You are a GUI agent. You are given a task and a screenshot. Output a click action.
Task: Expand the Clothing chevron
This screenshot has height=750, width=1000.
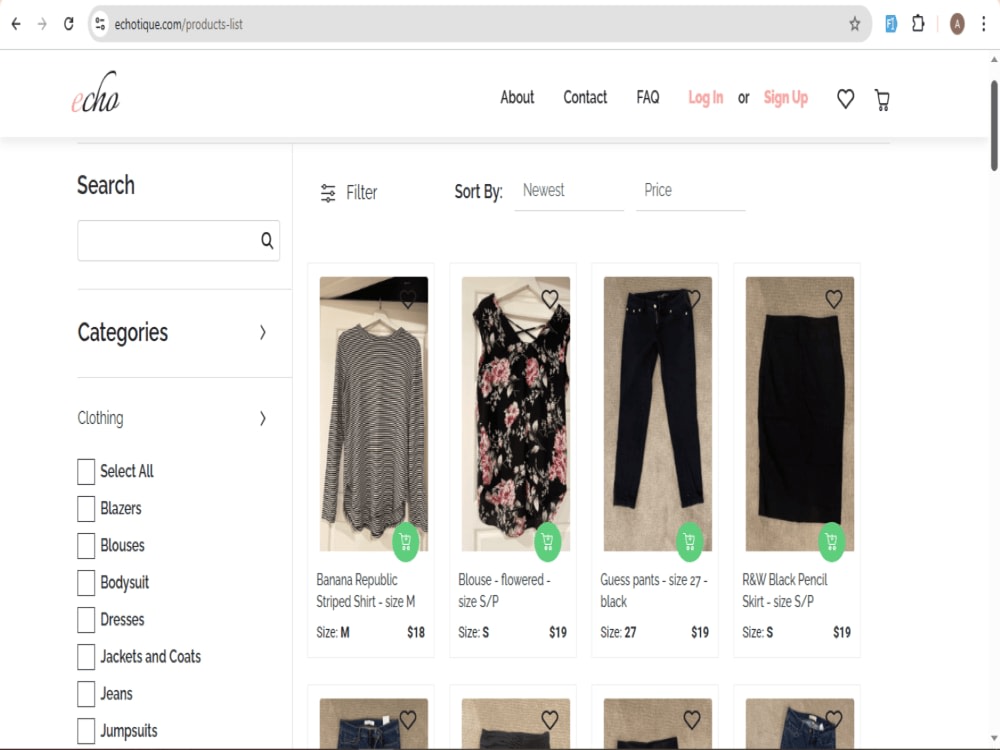tap(263, 418)
